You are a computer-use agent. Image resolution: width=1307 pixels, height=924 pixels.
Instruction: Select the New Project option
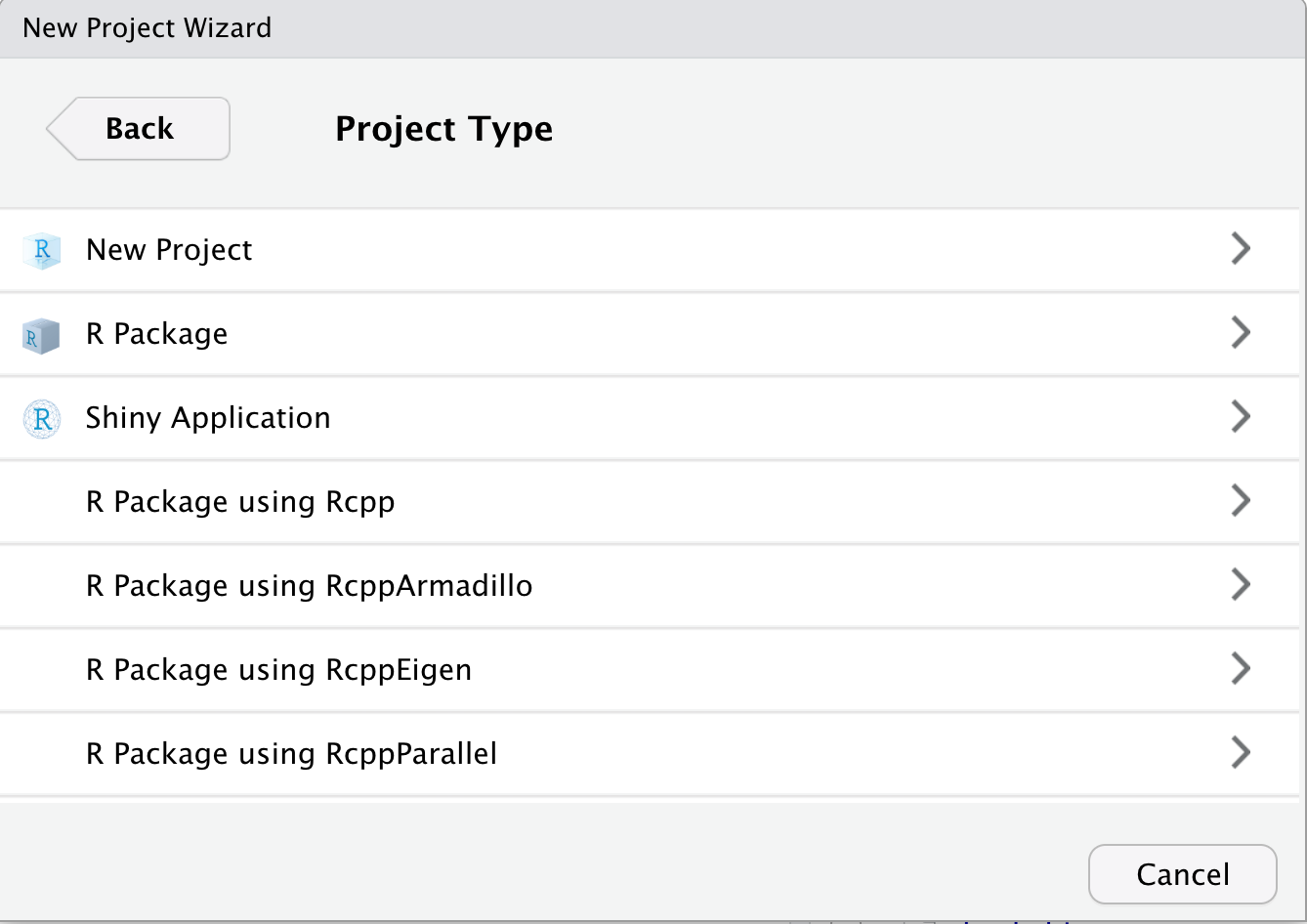coord(650,250)
